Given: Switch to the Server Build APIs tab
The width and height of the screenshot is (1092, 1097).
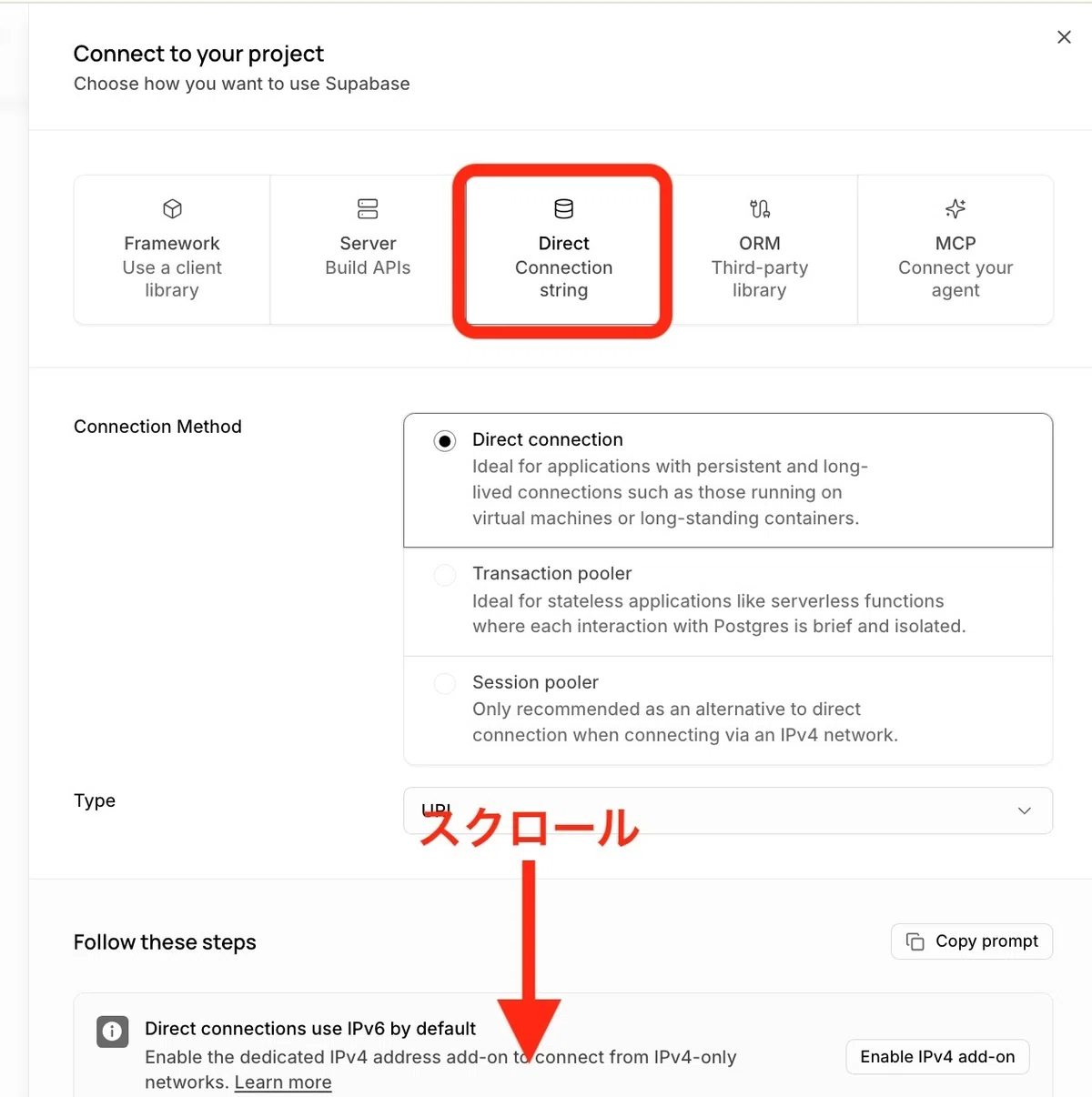Looking at the screenshot, I should [x=368, y=249].
